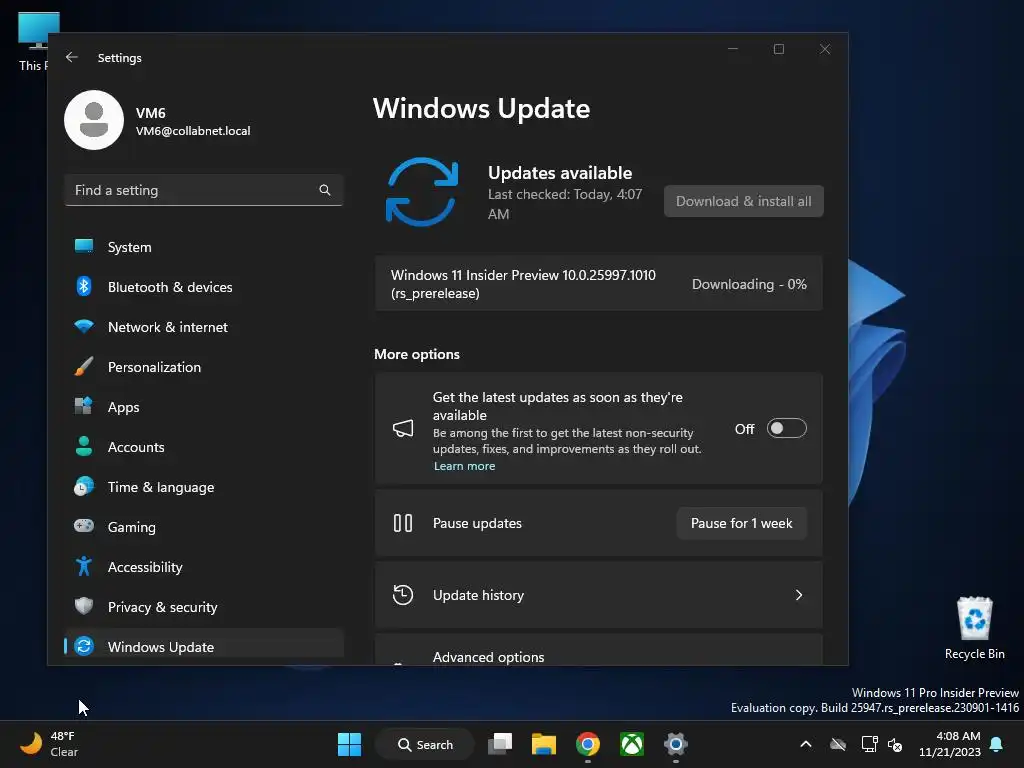
Task: Click the Time & language clock icon
Action: [84, 487]
